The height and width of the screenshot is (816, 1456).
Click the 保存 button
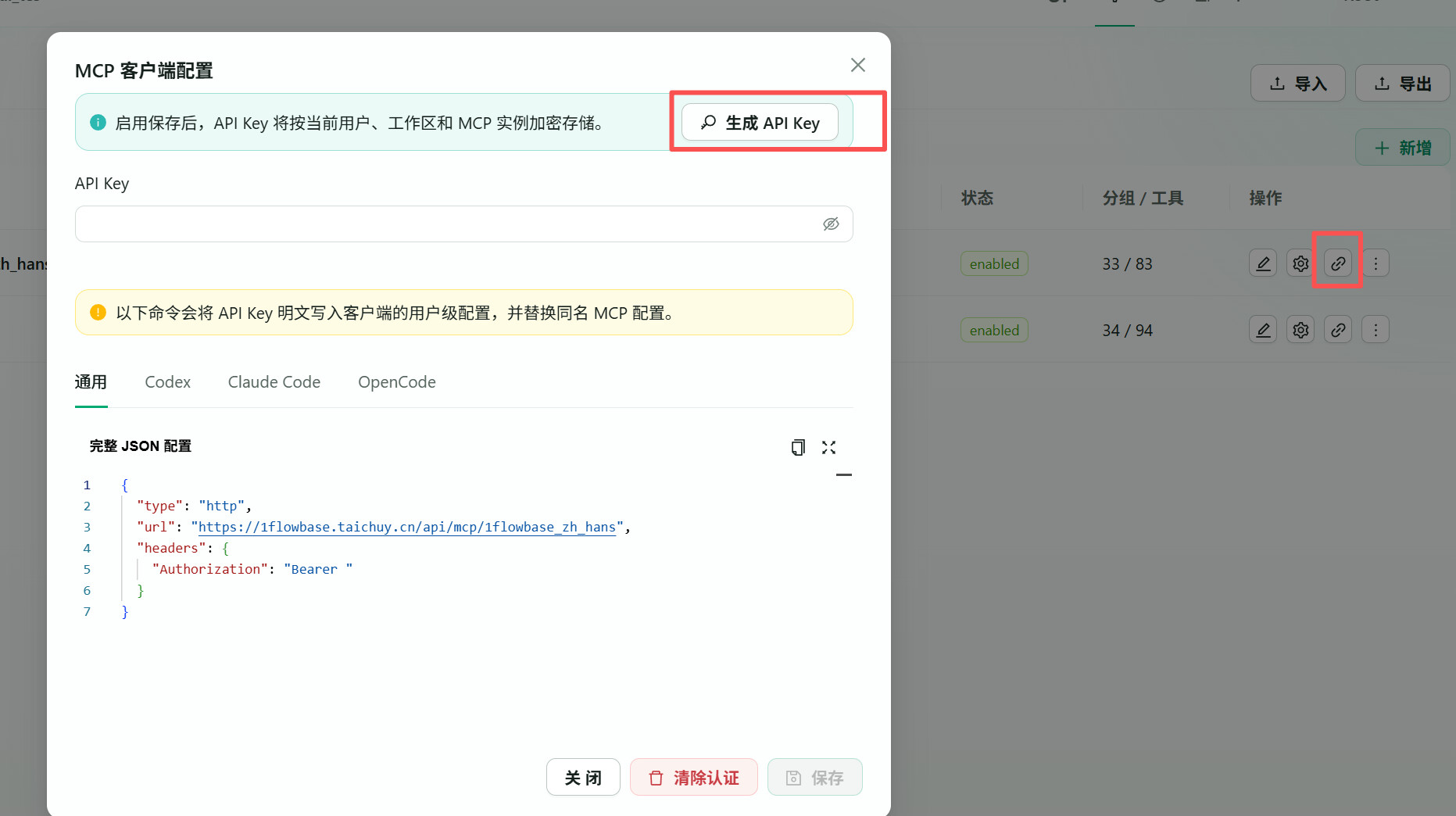[814, 777]
